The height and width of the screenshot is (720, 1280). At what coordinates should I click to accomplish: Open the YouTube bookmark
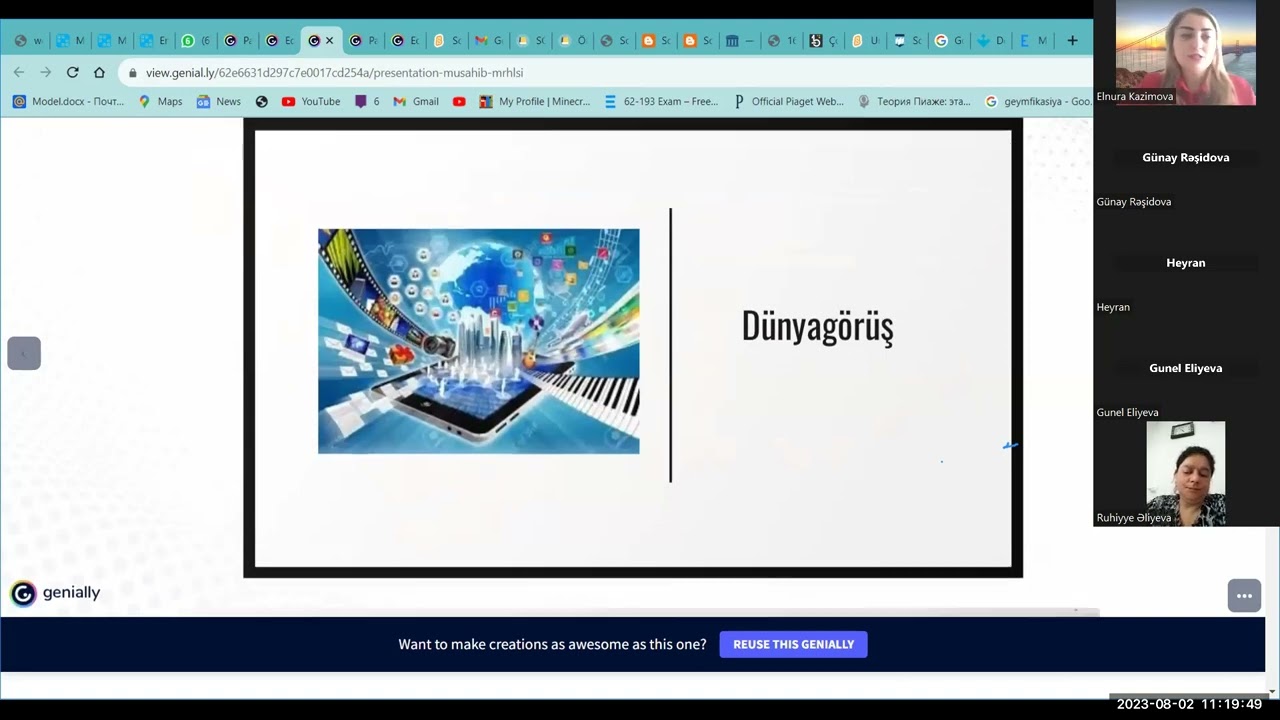click(311, 101)
